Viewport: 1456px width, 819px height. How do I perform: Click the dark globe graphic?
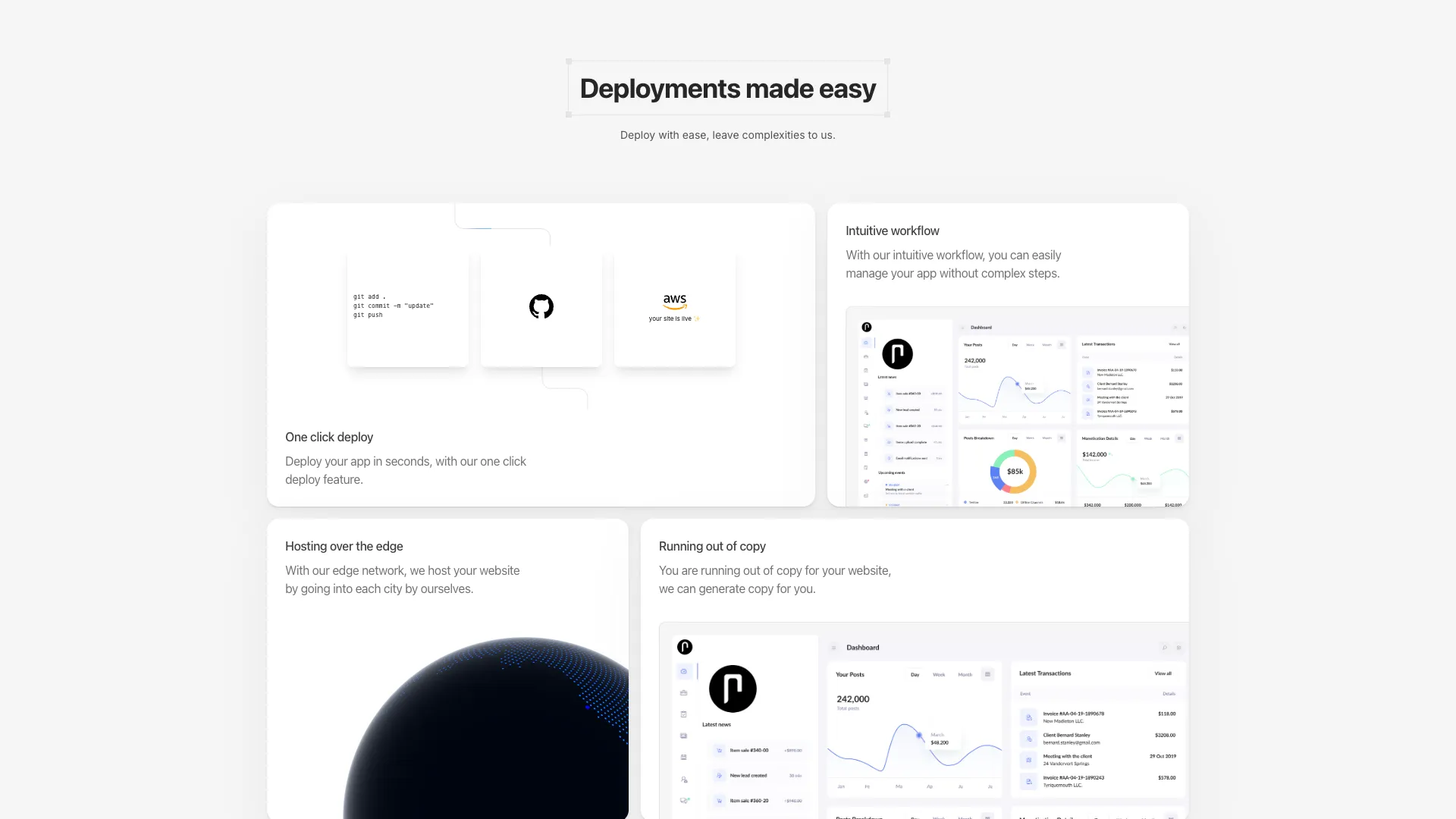[500, 736]
